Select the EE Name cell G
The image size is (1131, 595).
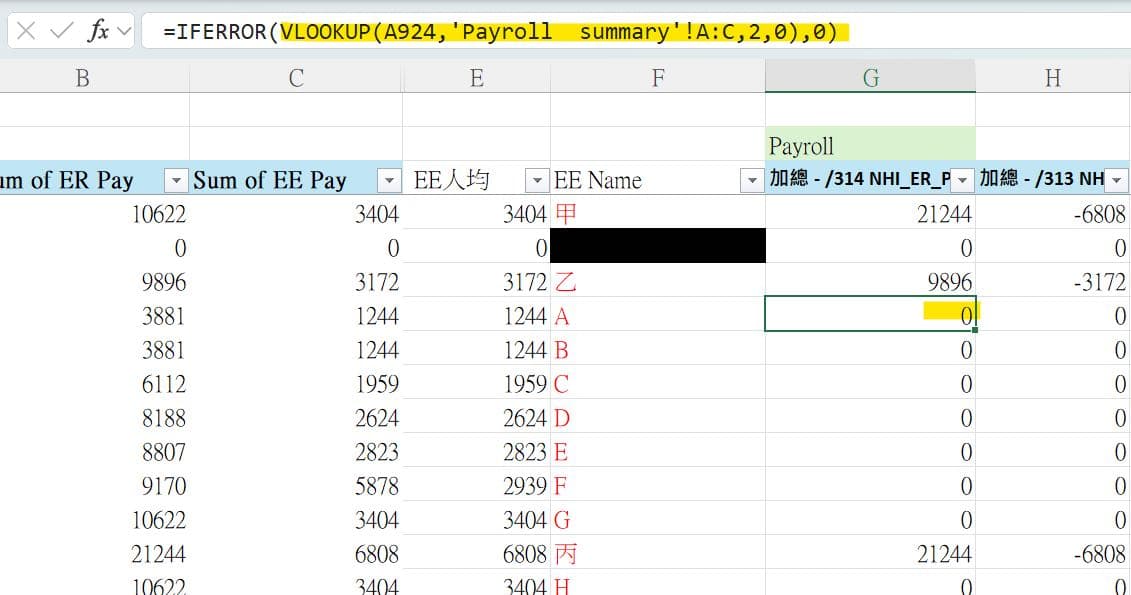(658, 519)
